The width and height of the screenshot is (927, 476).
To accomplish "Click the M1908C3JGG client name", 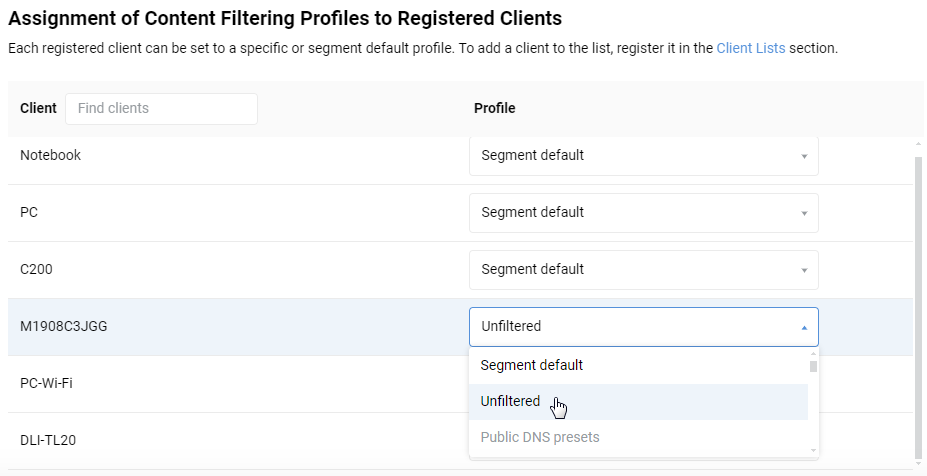I will coord(63,327).
